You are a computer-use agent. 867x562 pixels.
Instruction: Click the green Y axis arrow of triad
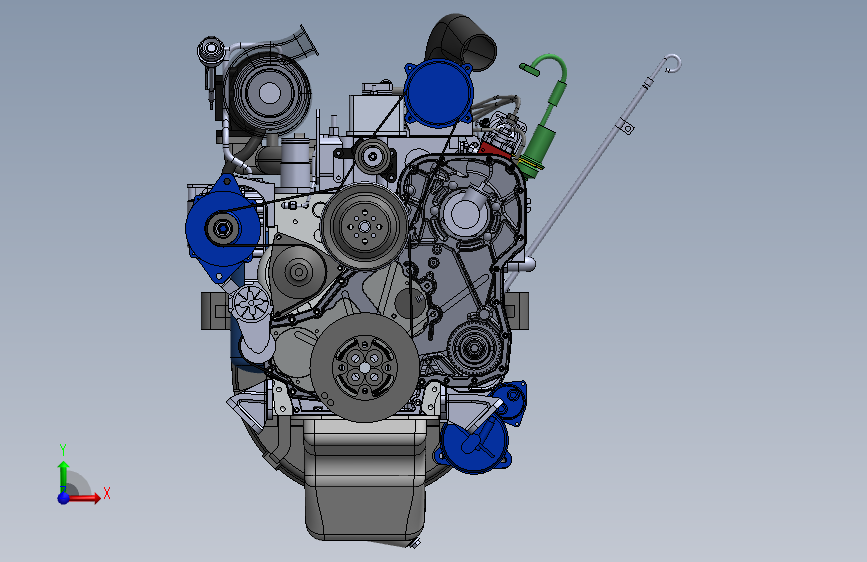point(63,476)
